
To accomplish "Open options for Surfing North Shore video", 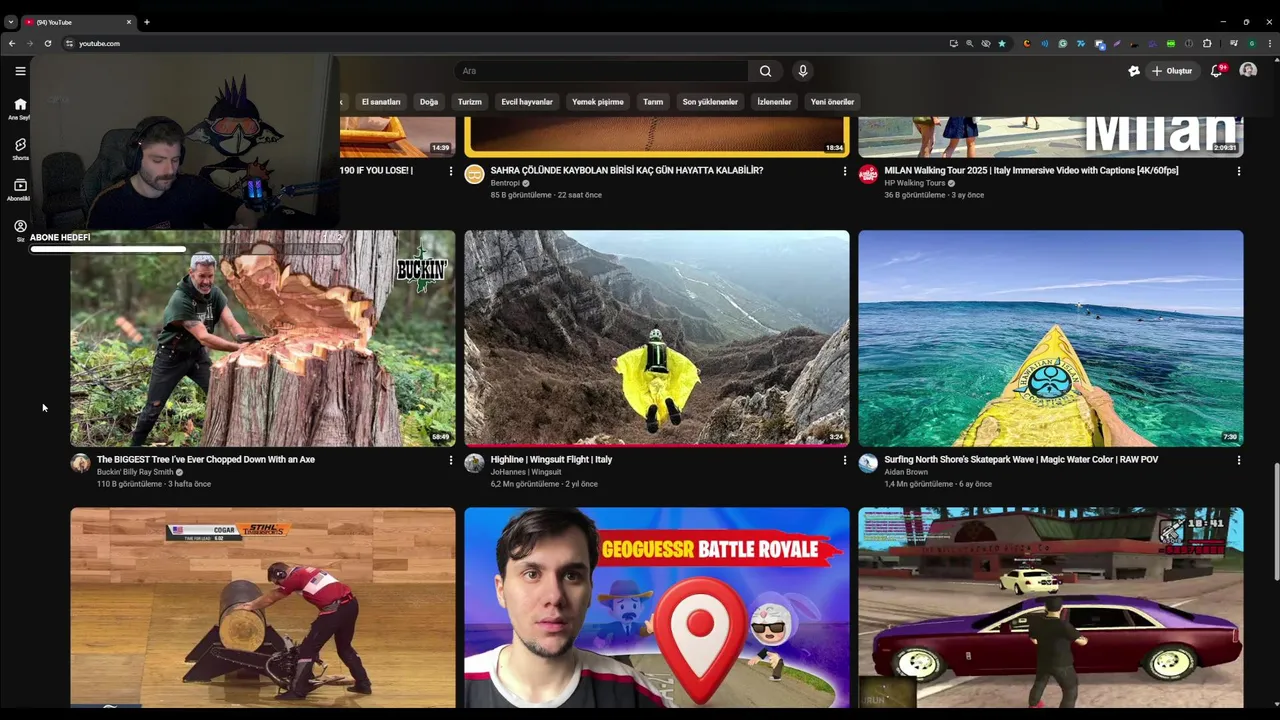I will coord(1238,460).
